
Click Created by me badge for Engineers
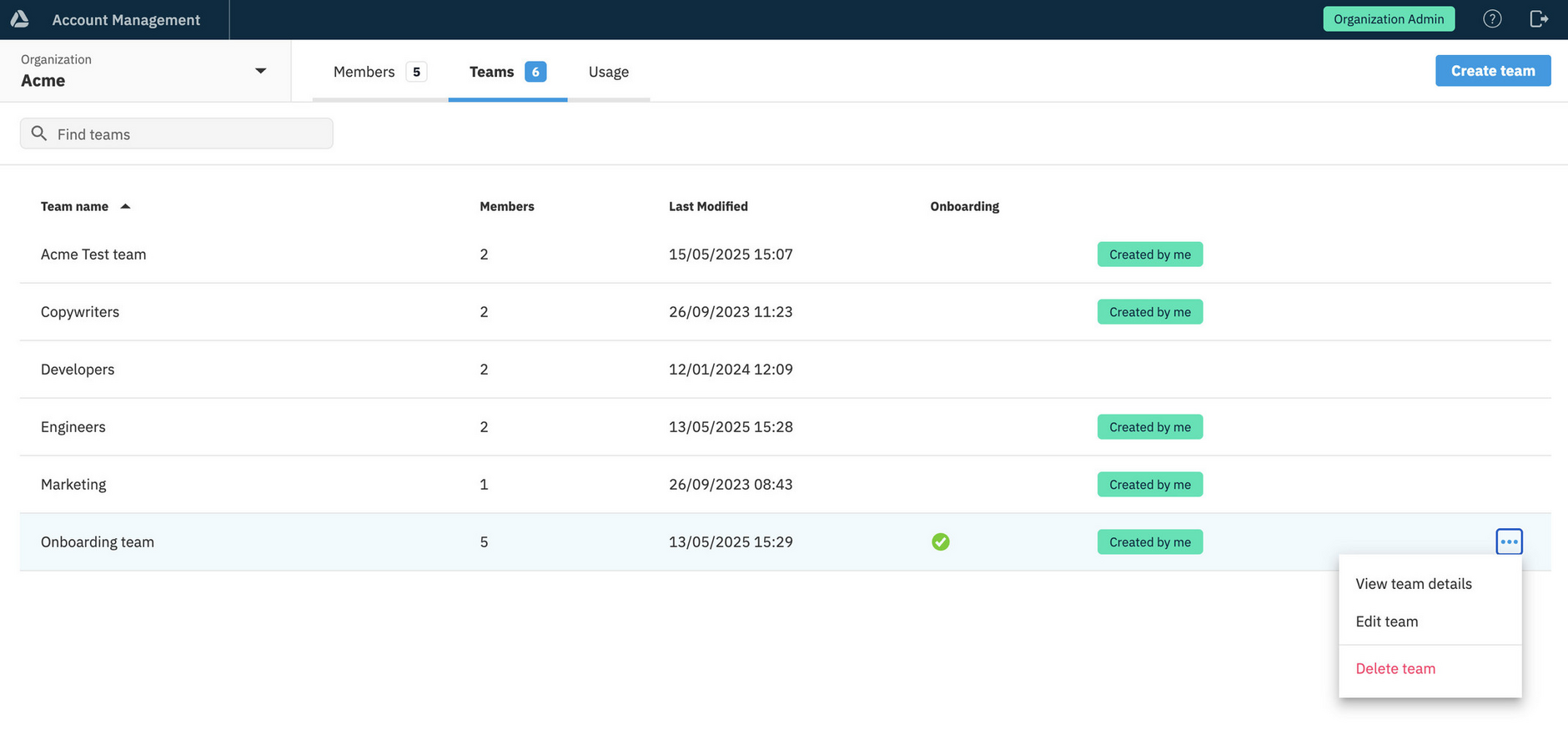tap(1150, 427)
